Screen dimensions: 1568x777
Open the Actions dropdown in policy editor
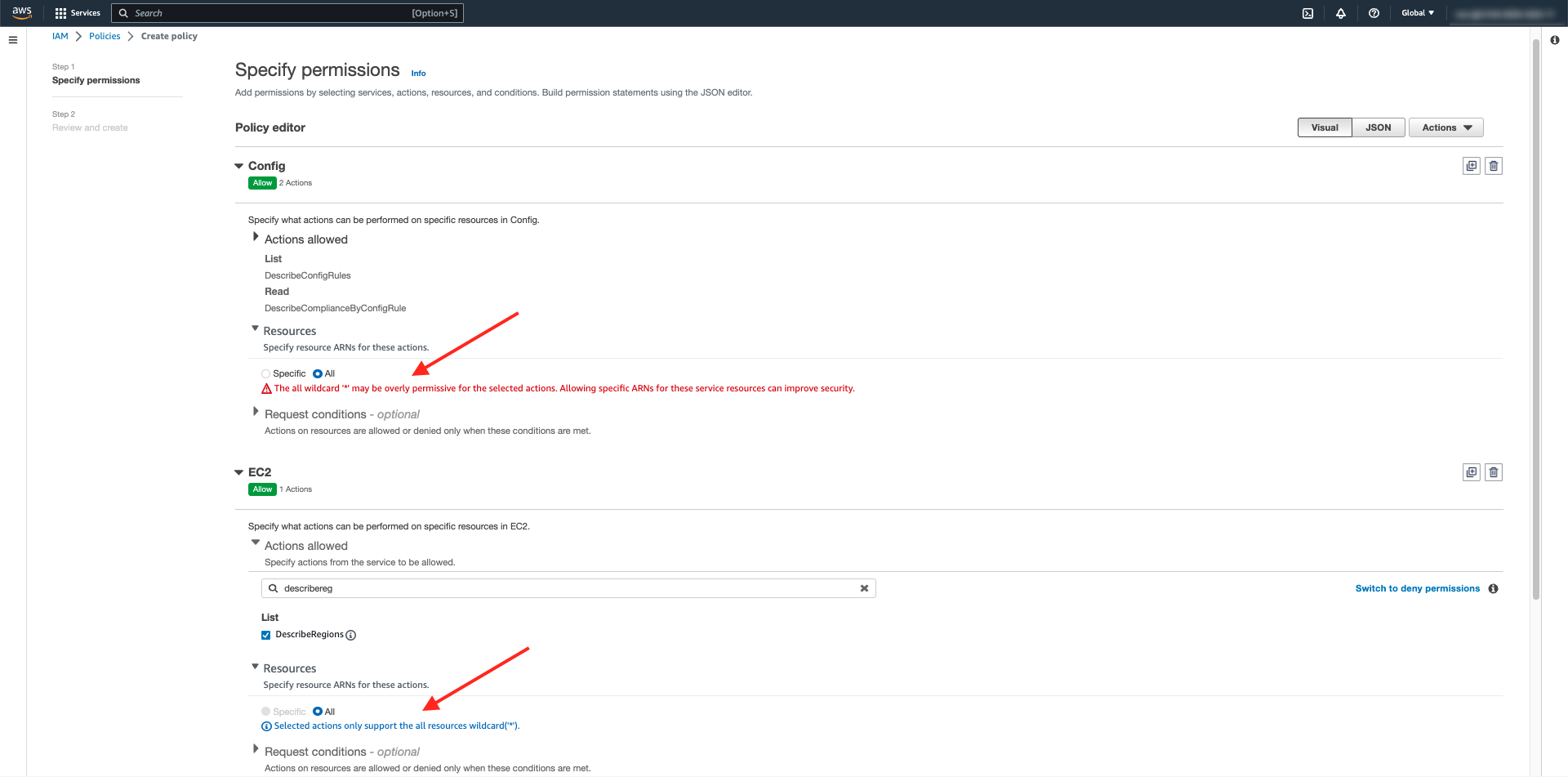(x=1445, y=127)
